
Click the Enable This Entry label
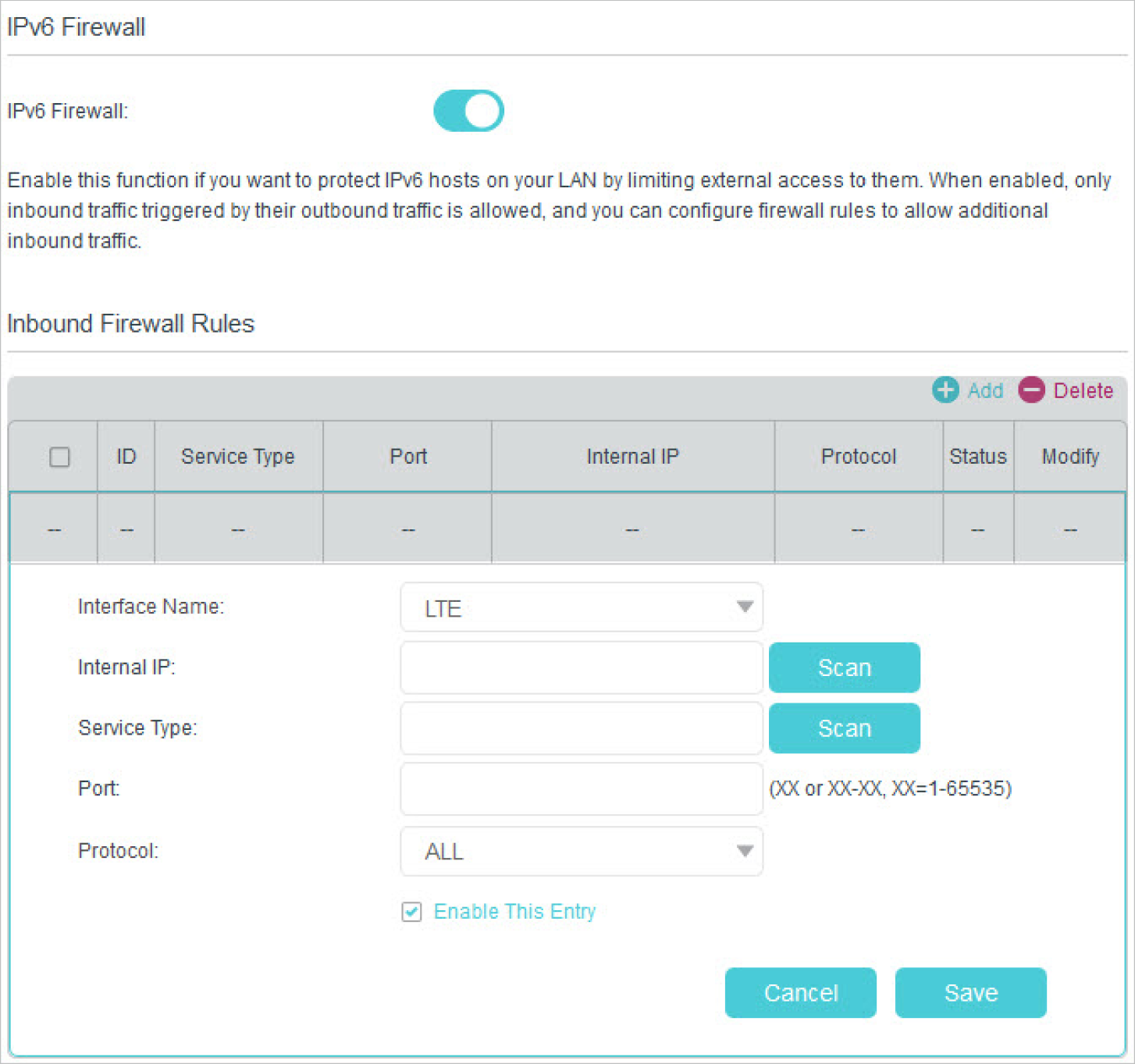click(x=514, y=912)
